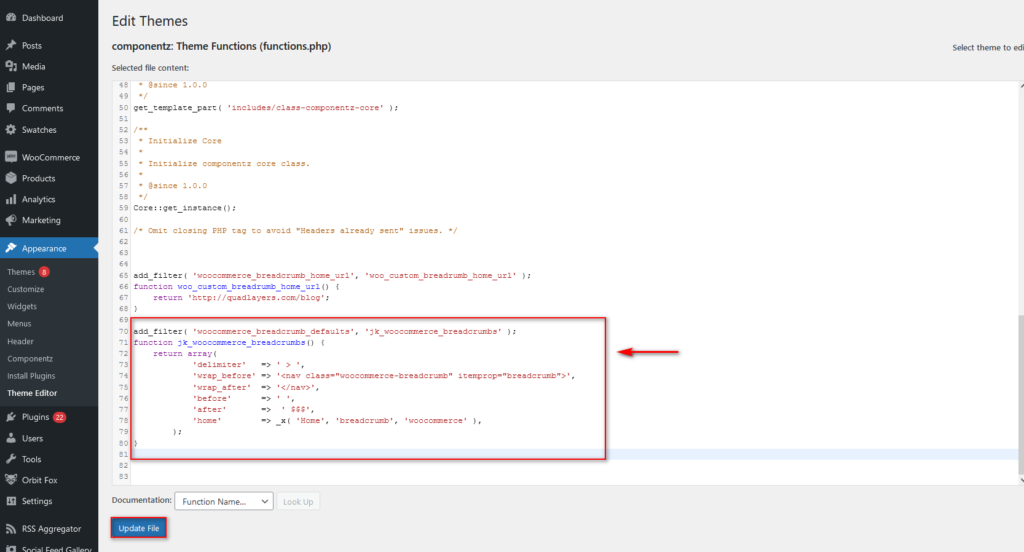Click the 'home' key on line 78
The height and width of the screenshot is (552, 1024).
[206, 420]
